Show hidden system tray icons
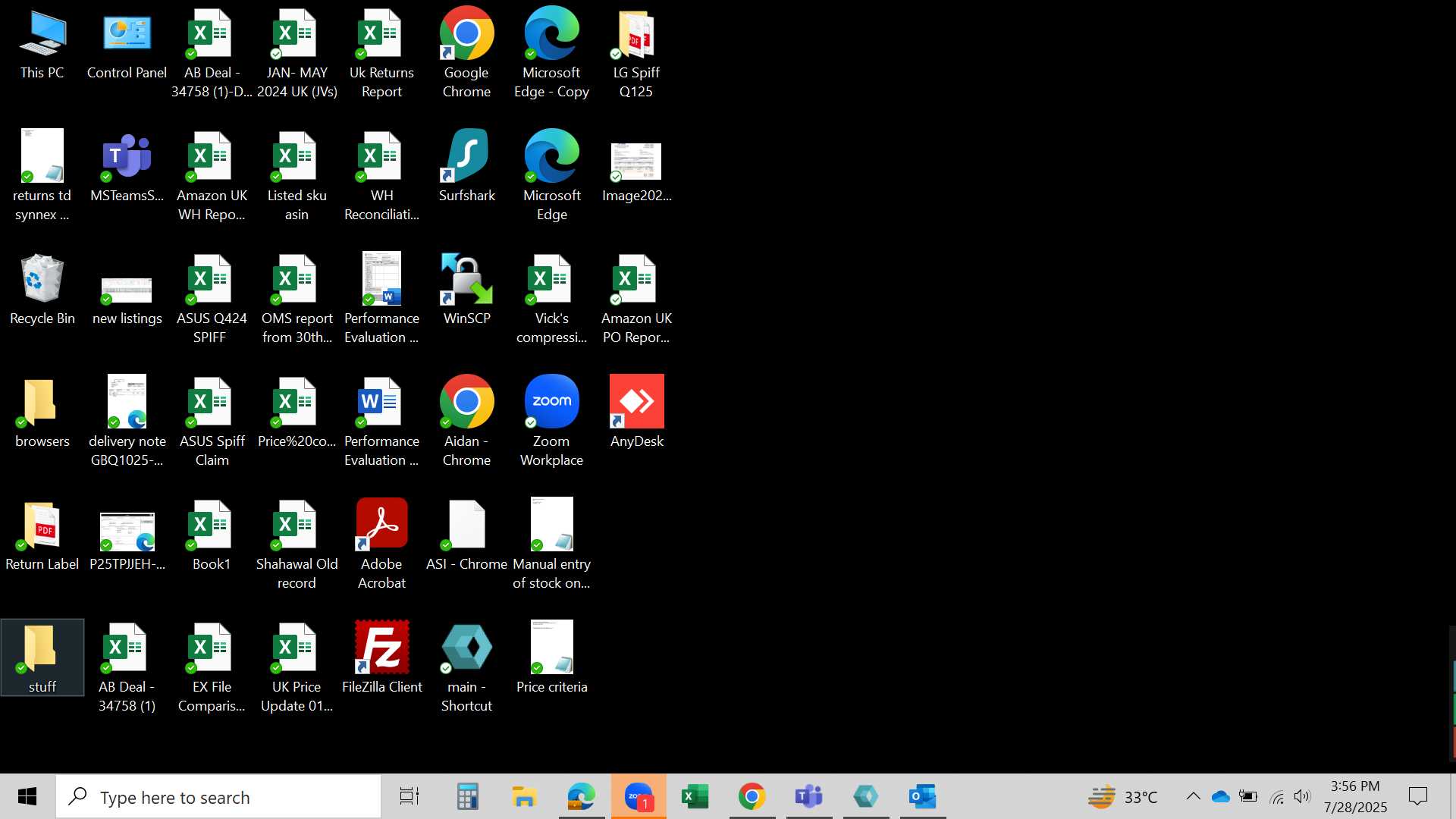This screenshot has width=1456, height=819. click(1193, 796)
